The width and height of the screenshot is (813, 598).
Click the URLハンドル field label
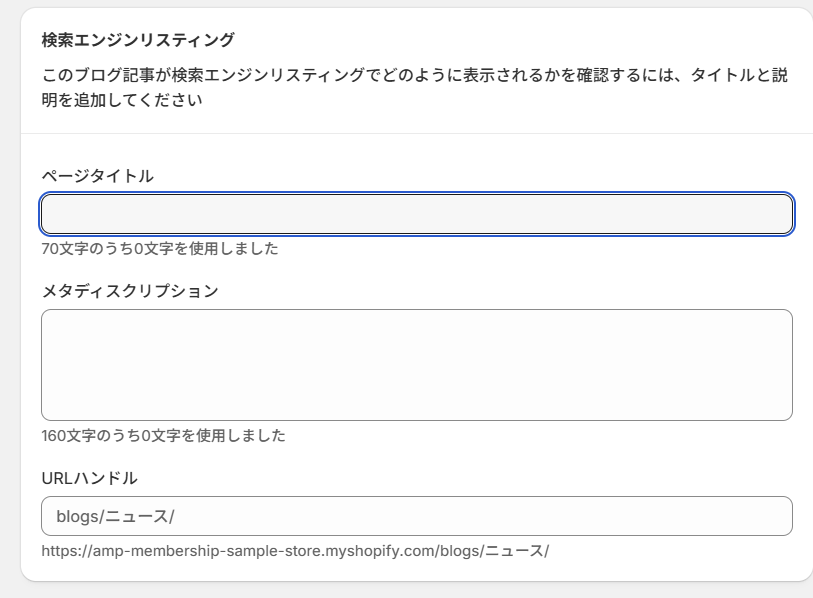click(89, 478)
